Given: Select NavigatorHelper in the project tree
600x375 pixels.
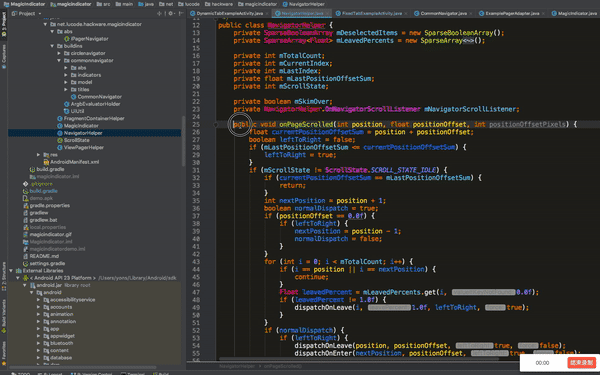Looking at the screenshot, I should tap(80, 133).
